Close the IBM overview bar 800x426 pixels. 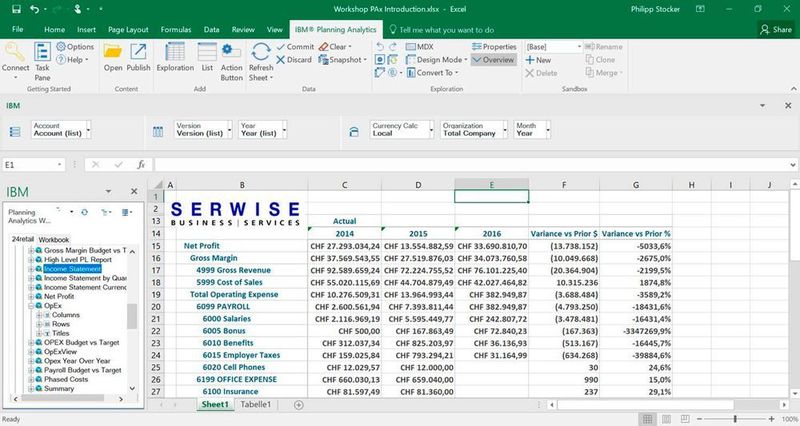coord(788,106)
